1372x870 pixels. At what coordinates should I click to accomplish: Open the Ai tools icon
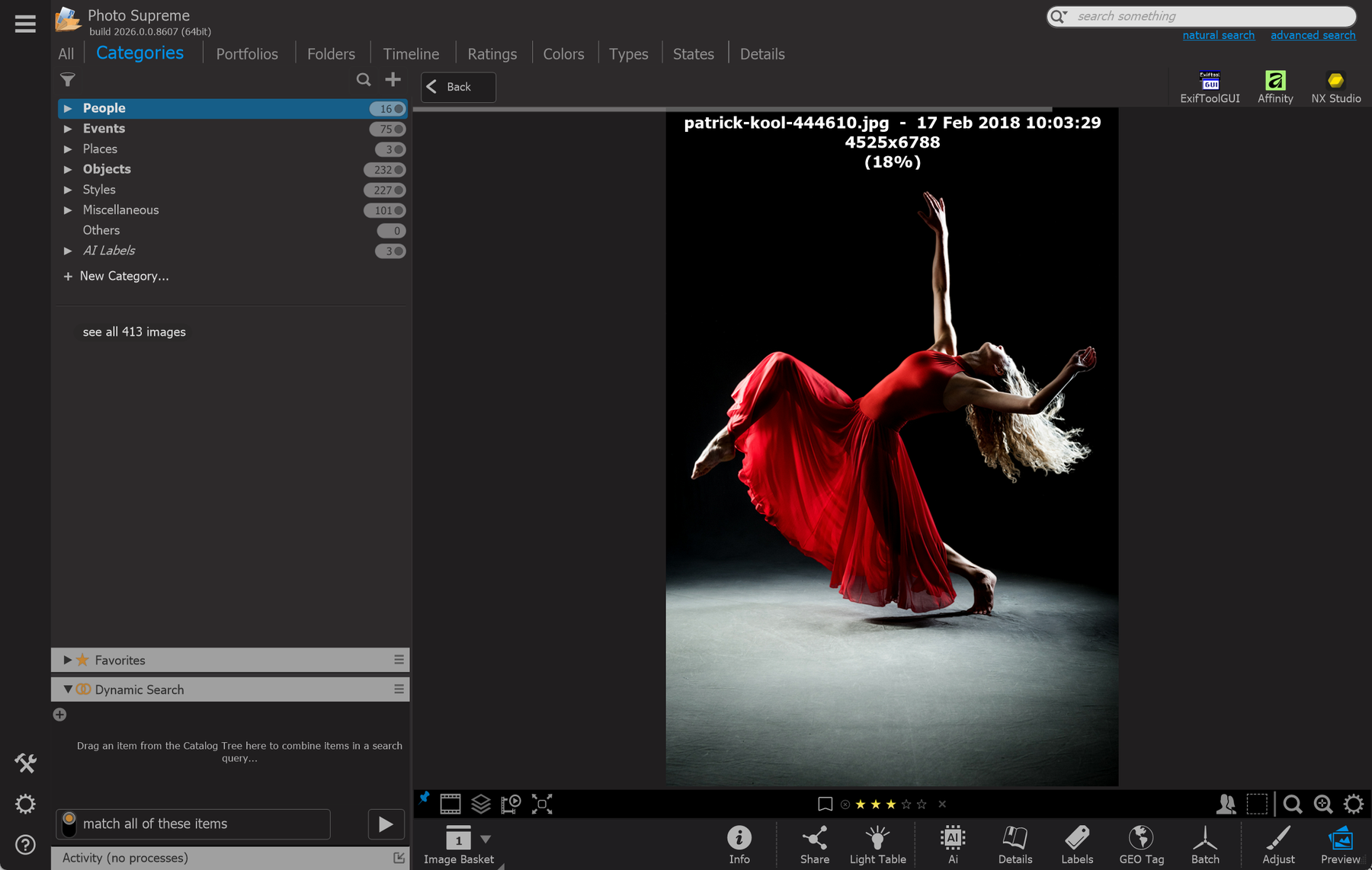point(953,845)
